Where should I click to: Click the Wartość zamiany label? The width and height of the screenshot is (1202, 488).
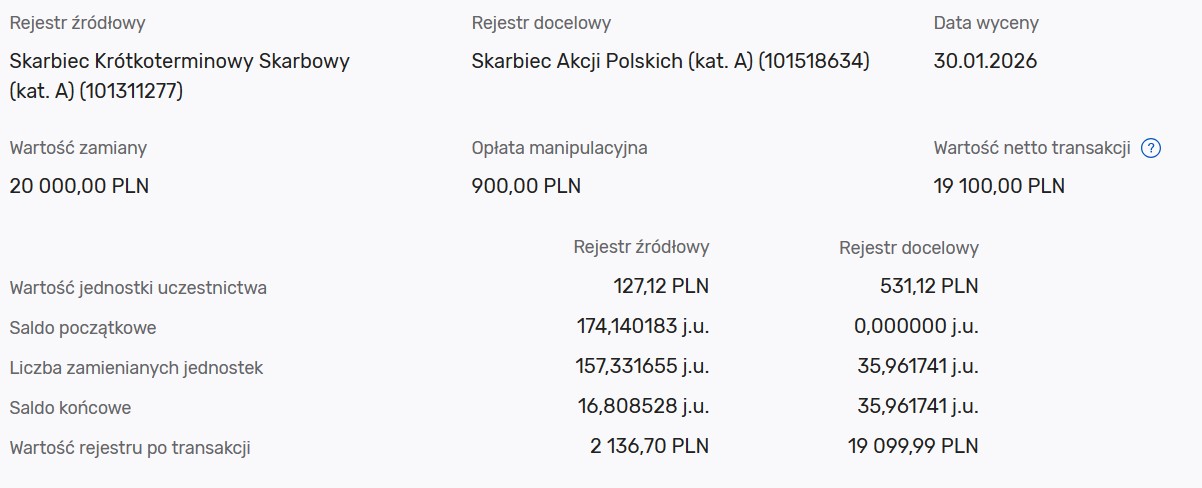(78, 148)
